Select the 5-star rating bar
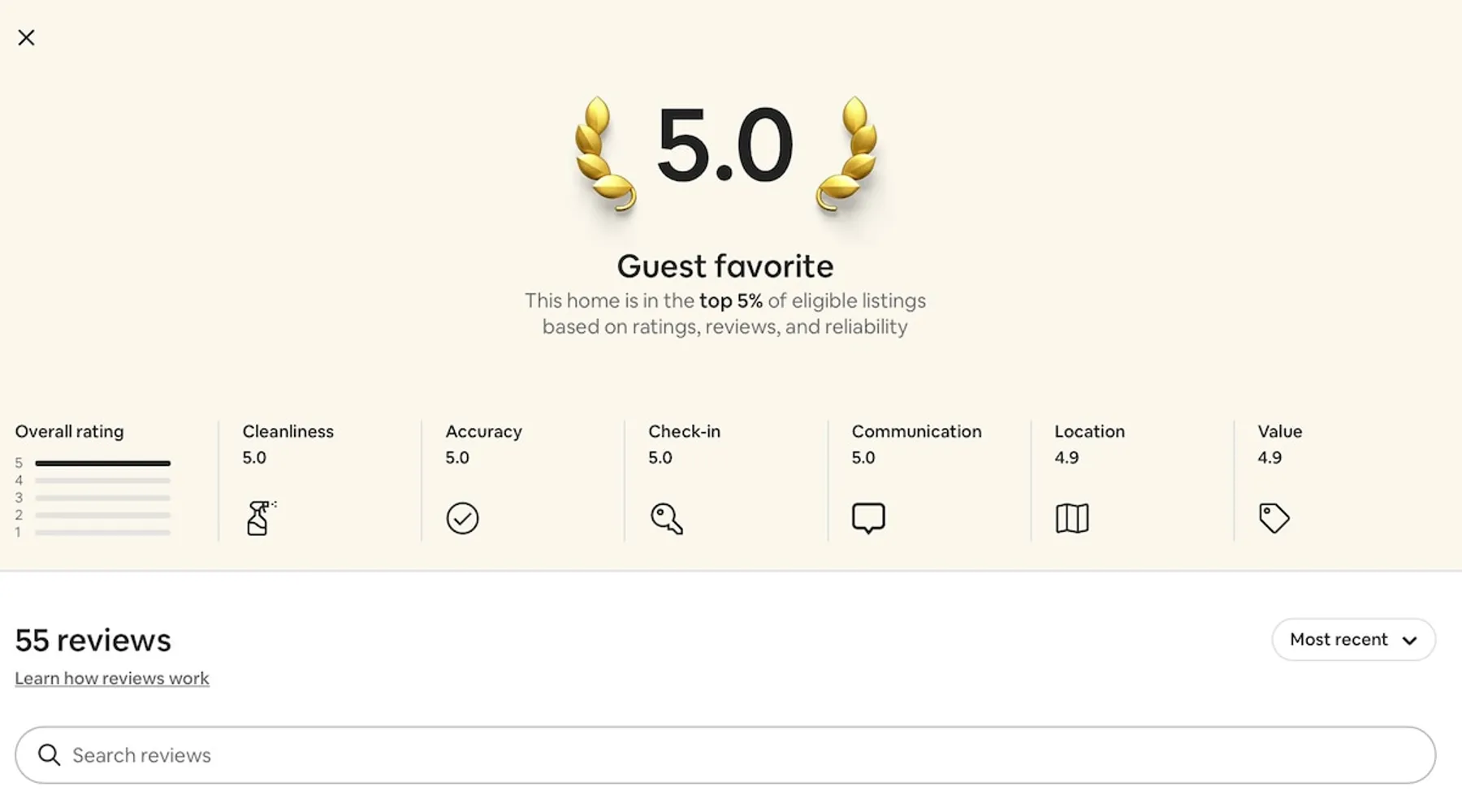Viewport: 1462px width, 812px height. tap(102, 463)
